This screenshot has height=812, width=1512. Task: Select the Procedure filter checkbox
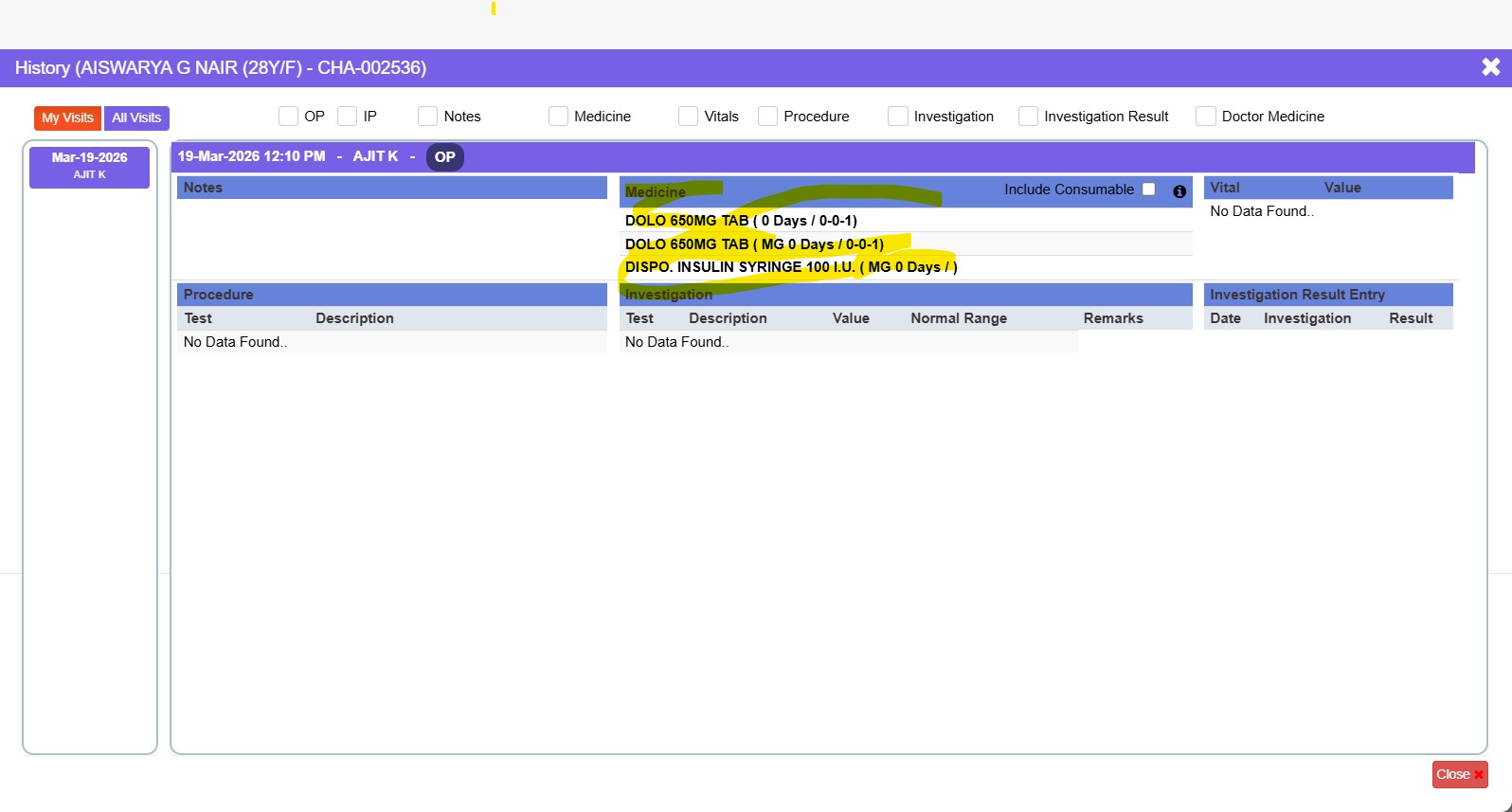768,117
